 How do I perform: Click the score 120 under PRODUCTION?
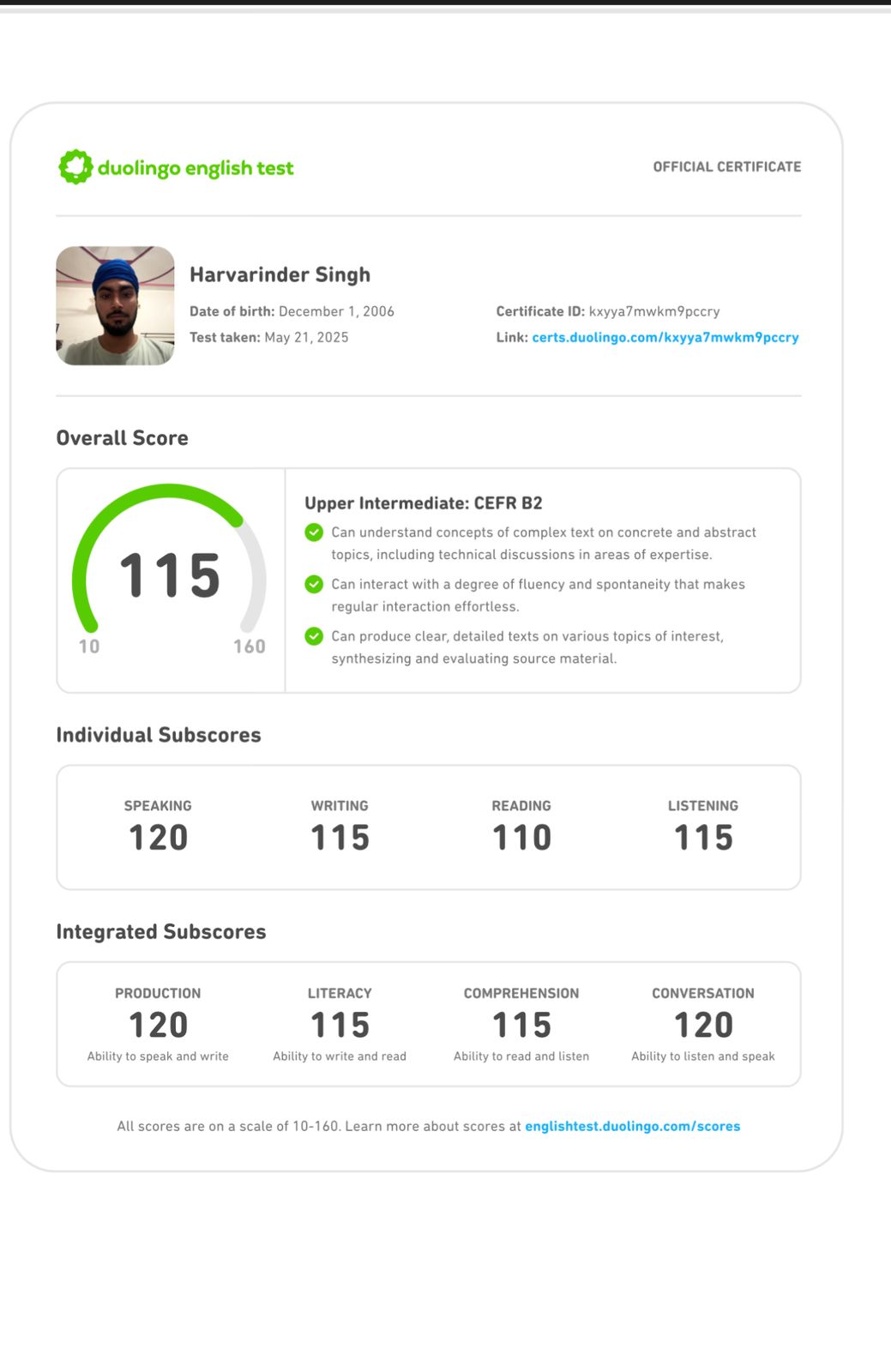pos(158,1025)
